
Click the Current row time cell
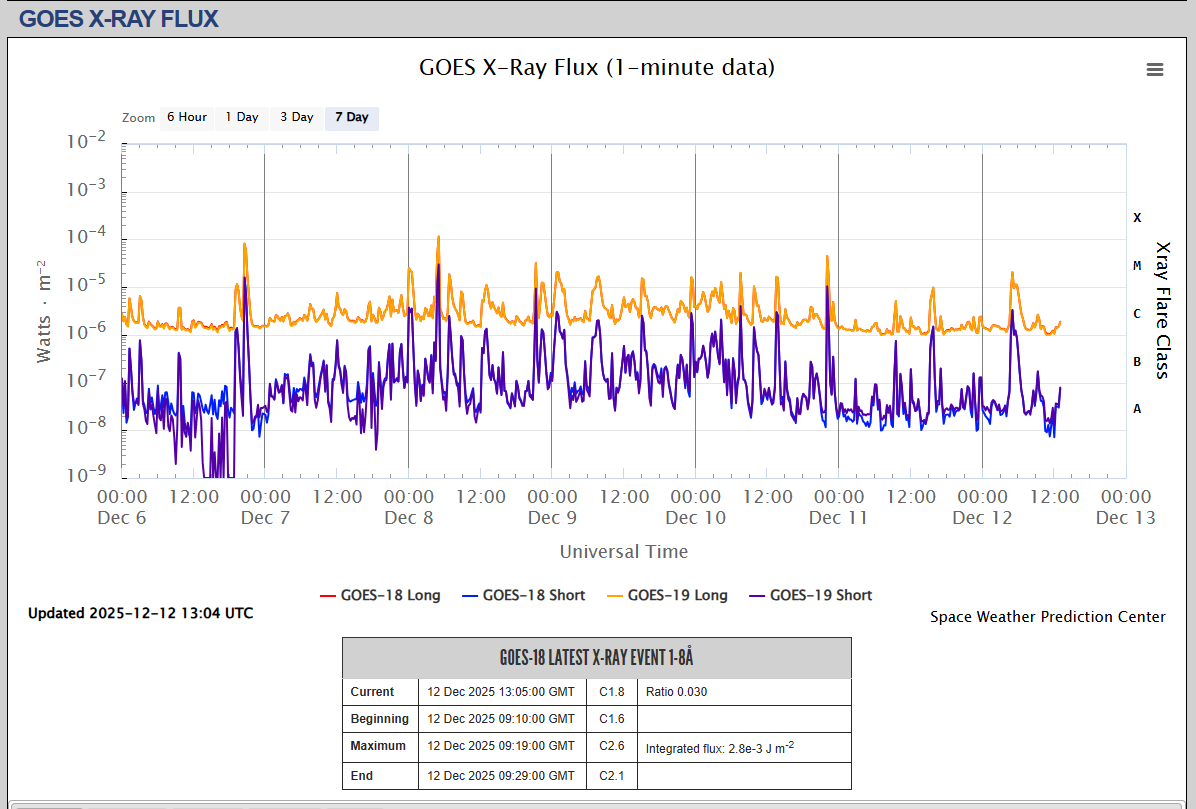pos(501,692)
